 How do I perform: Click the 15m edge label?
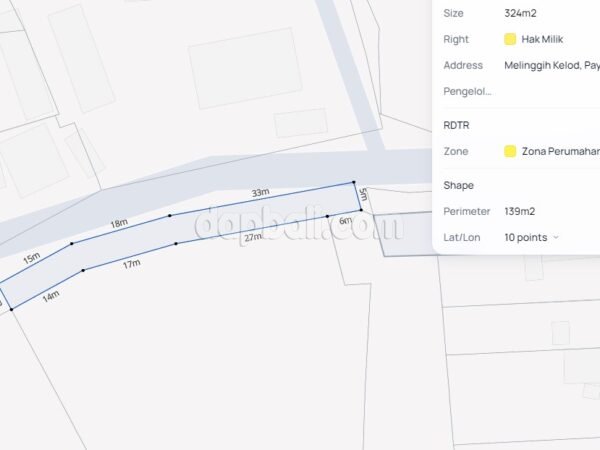32,258
